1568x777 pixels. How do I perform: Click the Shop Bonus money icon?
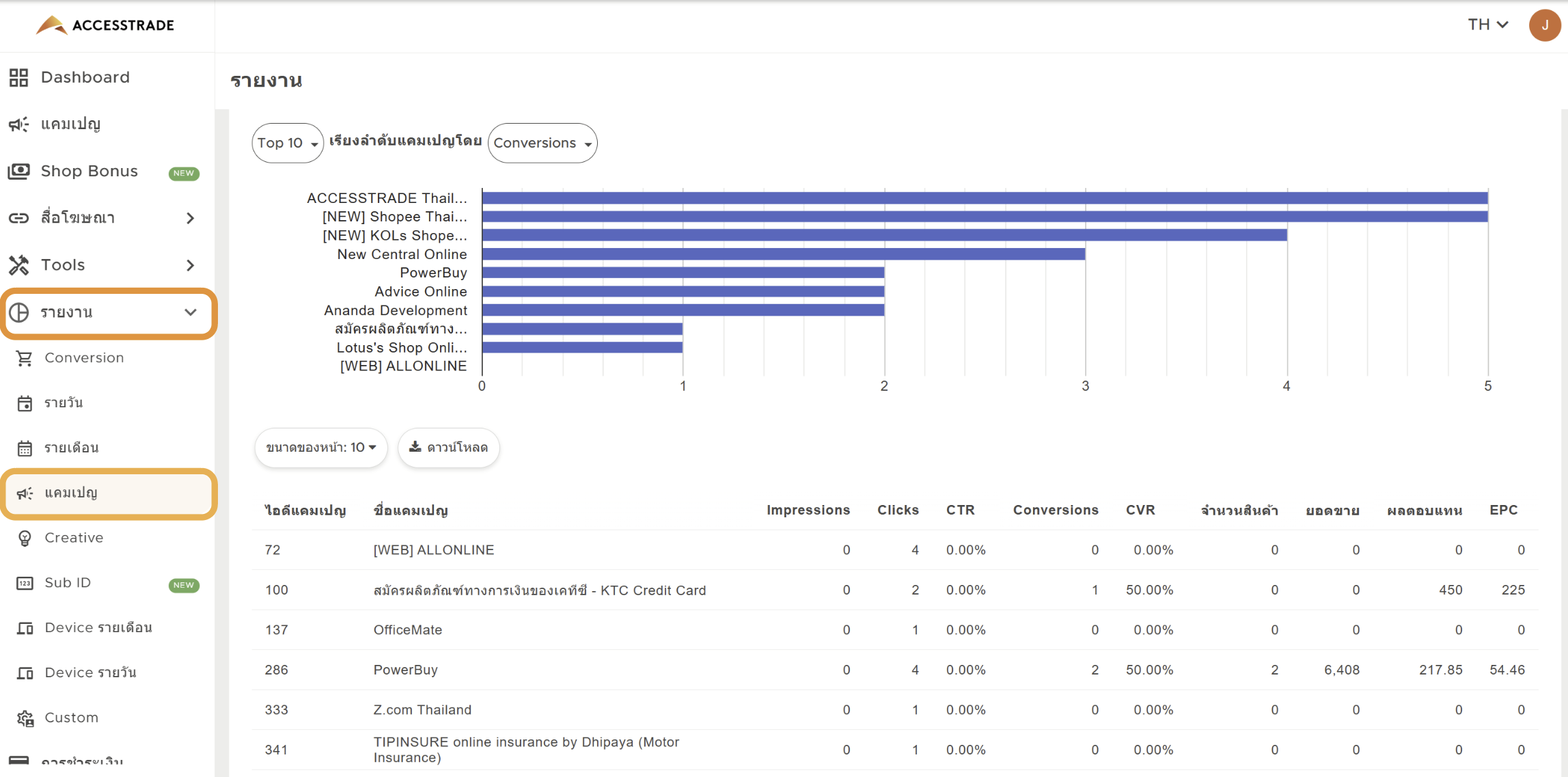pos(19,171)
